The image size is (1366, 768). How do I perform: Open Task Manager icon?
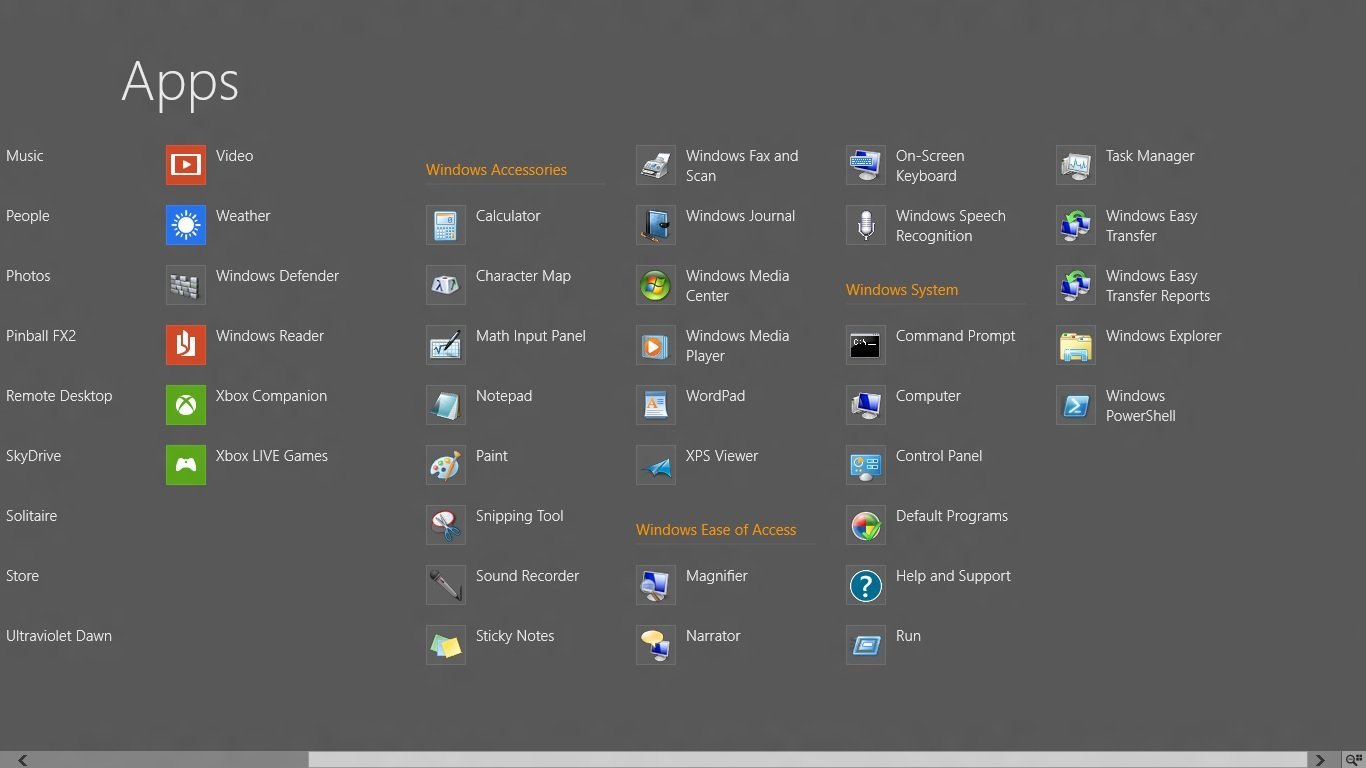[1076, 165]
